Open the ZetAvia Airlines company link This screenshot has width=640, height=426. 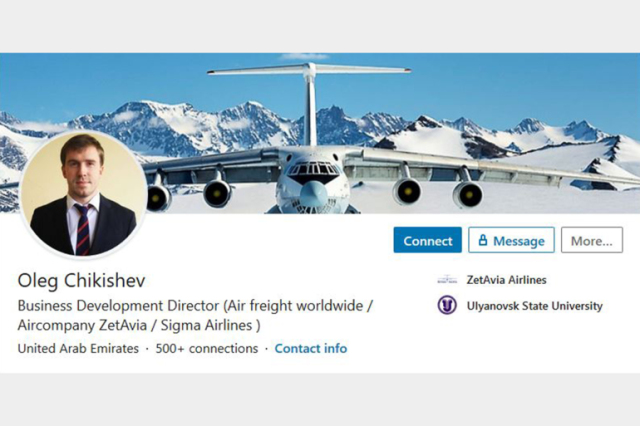506,280
